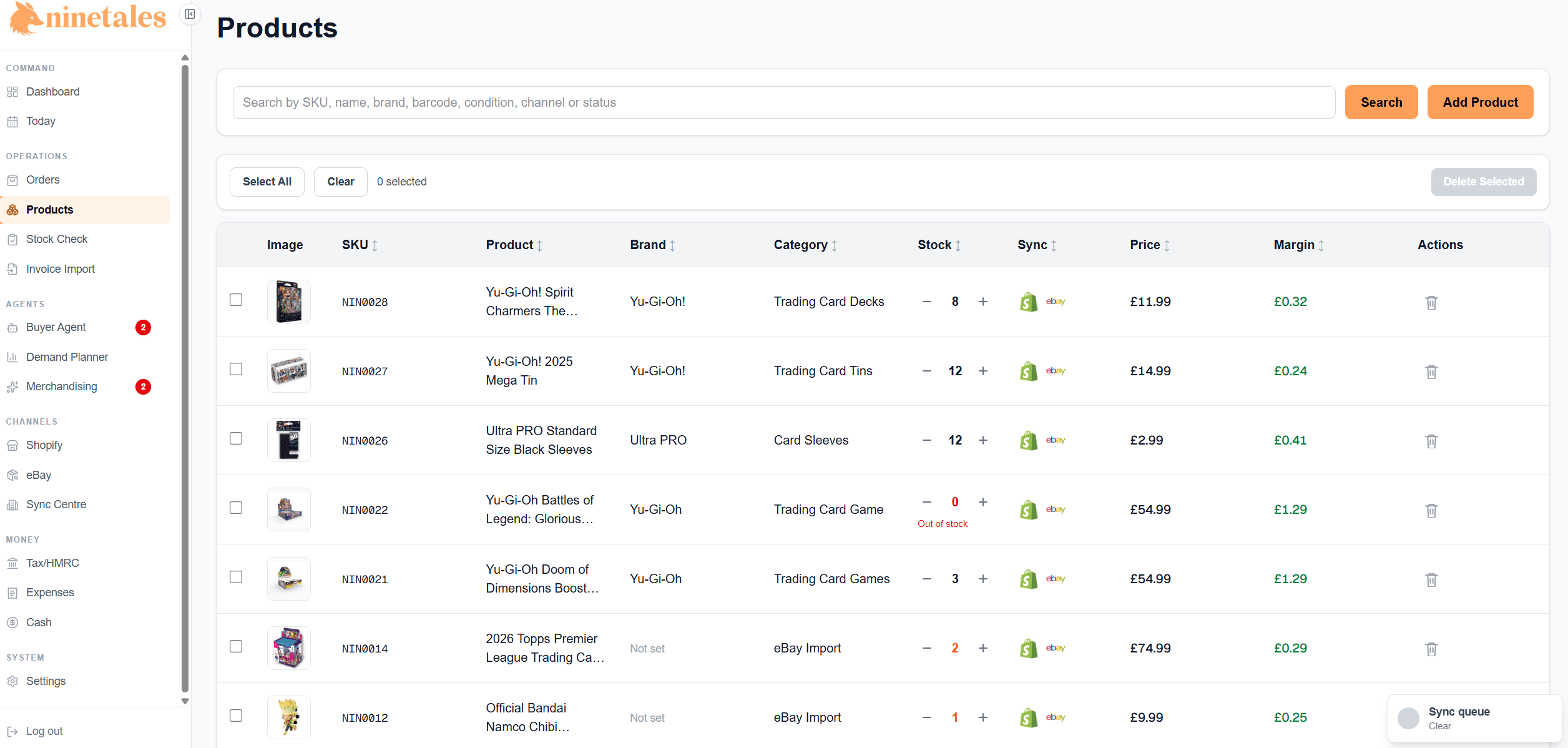Check the box for NIN0026
1568x748 pixels.
pos(236,438)
